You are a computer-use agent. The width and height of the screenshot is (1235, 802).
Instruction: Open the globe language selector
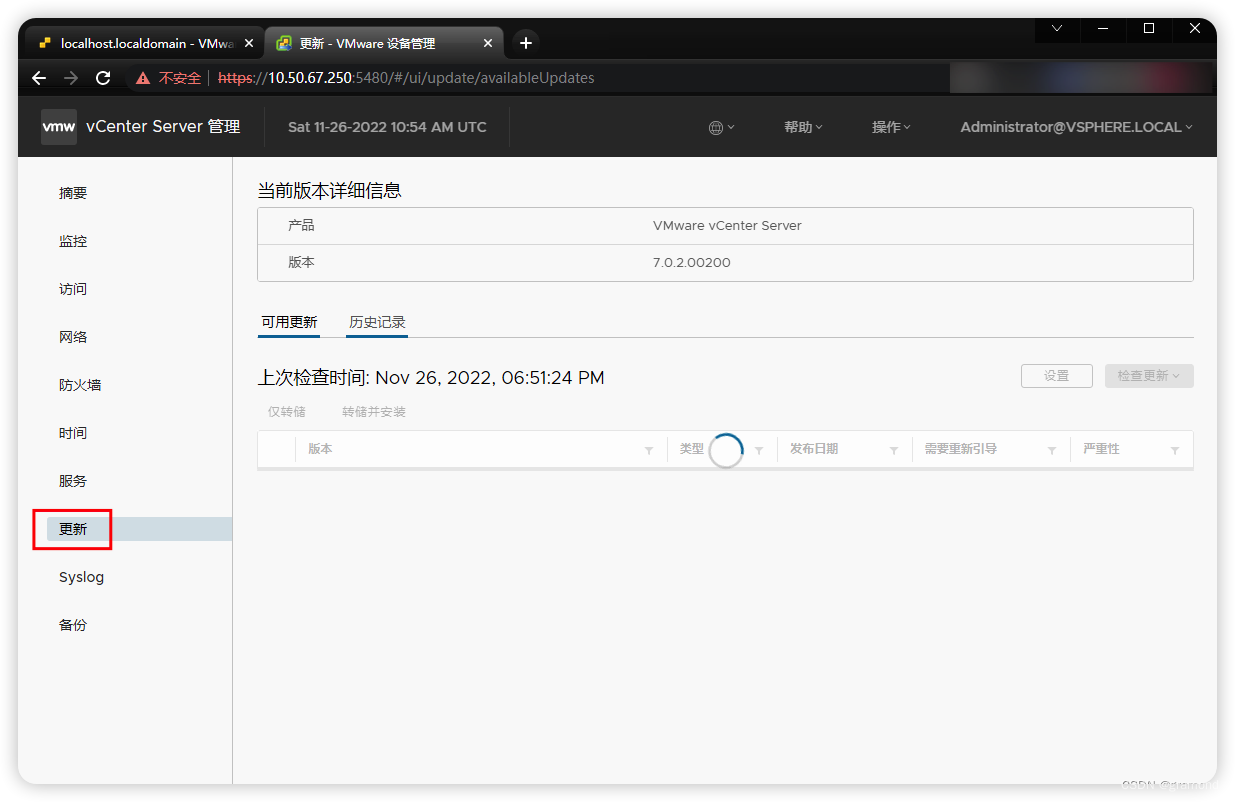tap(721, 127)
